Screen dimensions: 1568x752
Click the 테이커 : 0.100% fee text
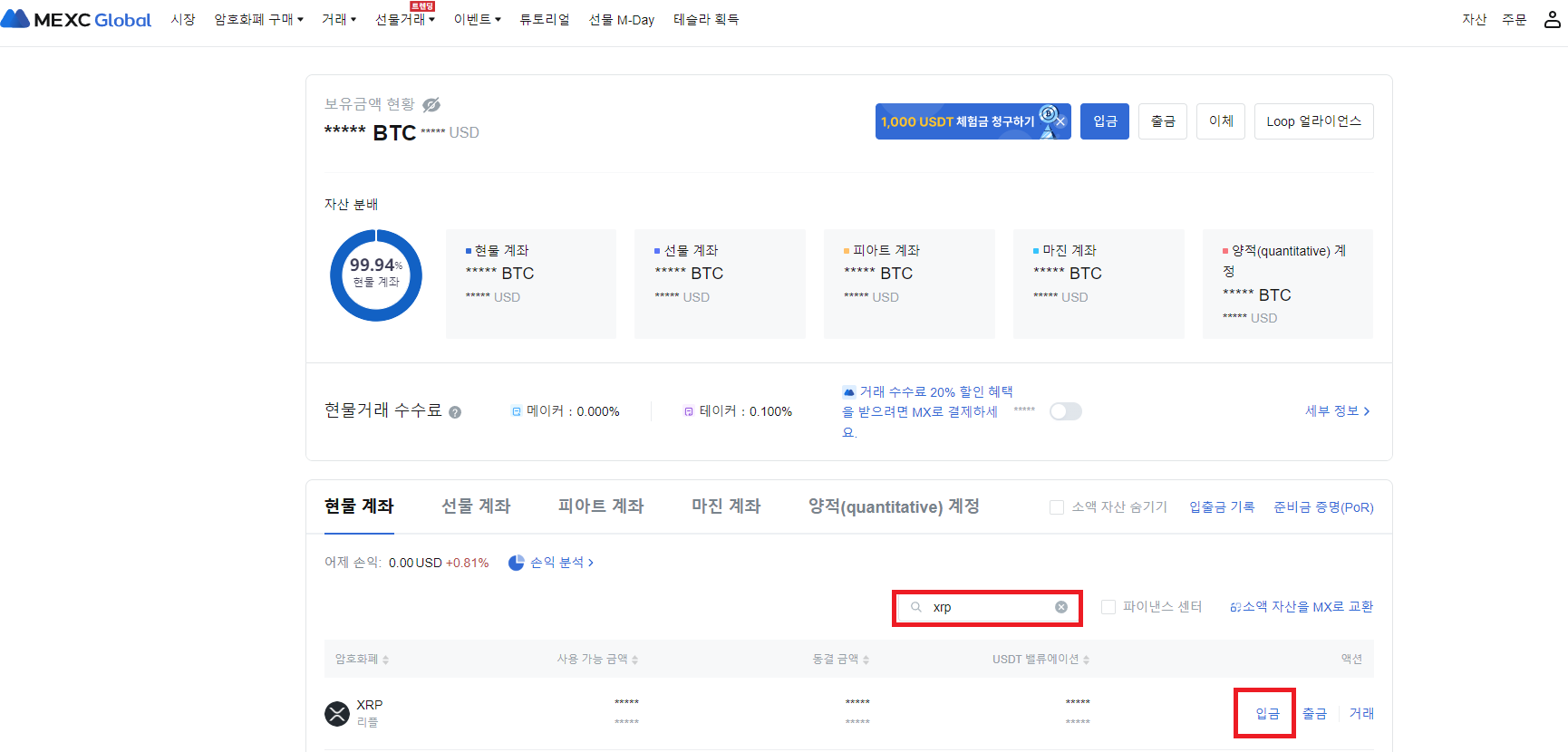745,411
